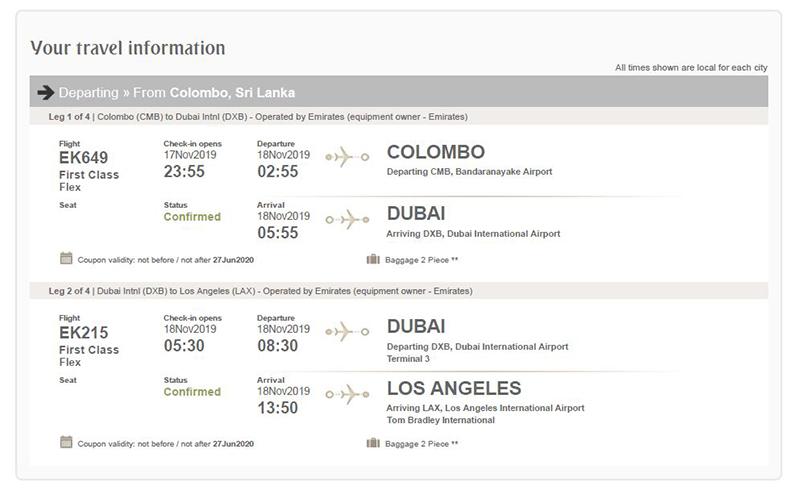Click the LOS ANGELES city heading

454,388
